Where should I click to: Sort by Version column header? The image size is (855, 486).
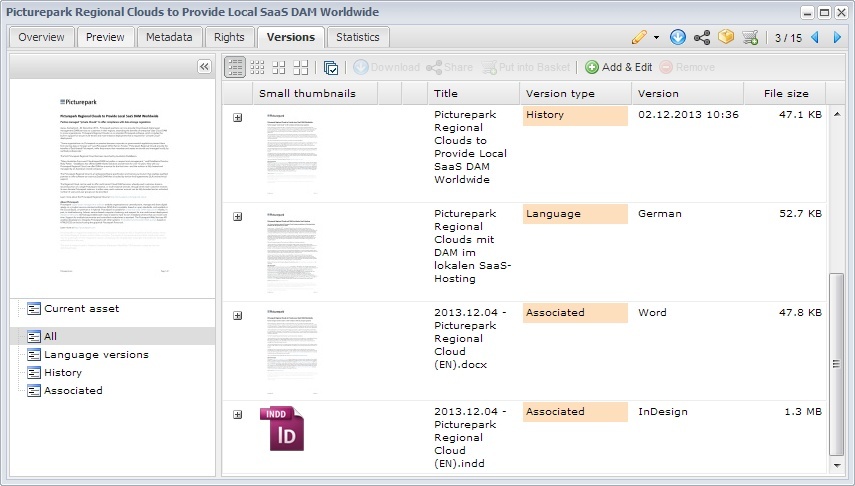(x=688, y=93)
